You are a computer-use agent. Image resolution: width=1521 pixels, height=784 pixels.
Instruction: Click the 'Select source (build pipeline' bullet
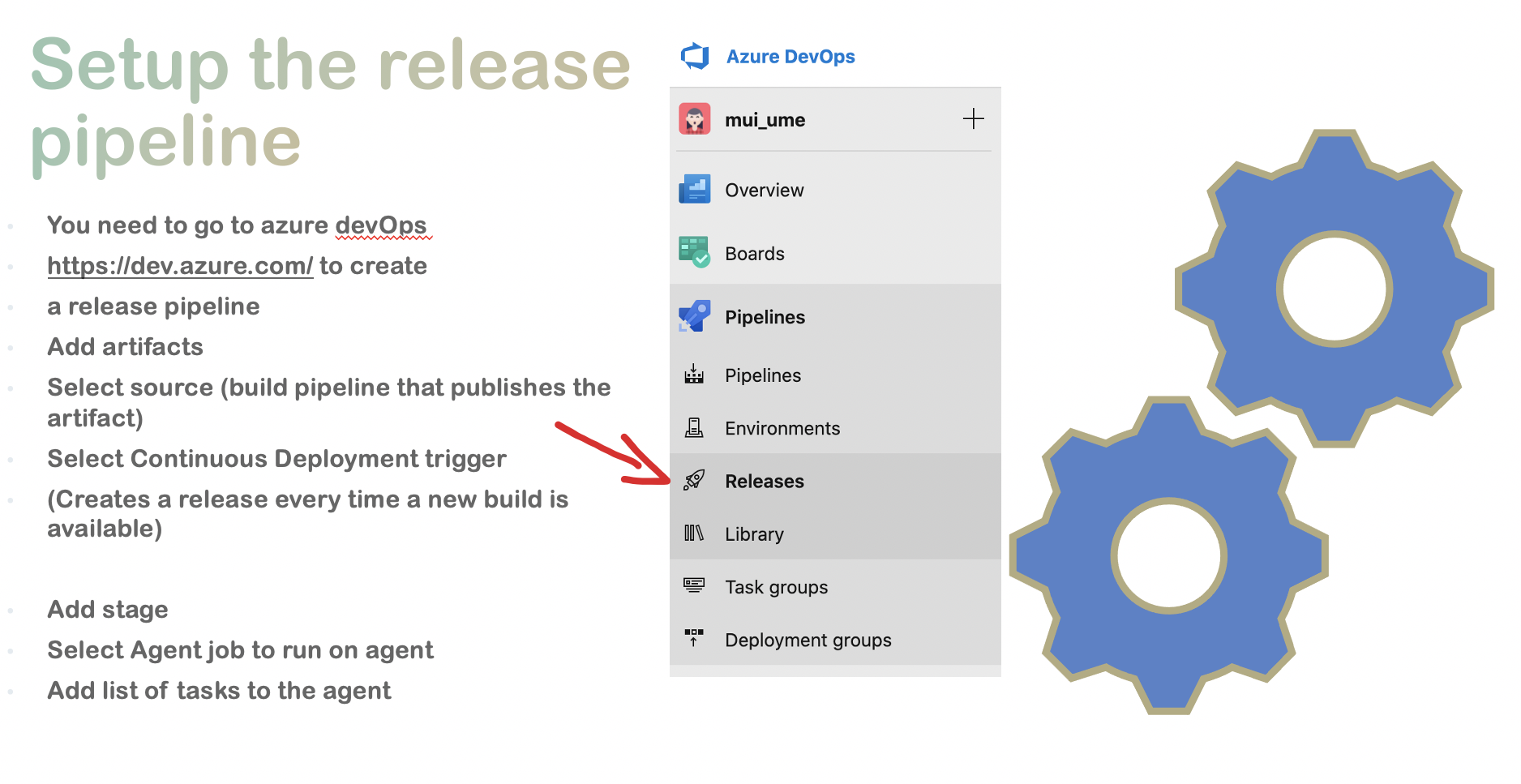pos(328,402)
